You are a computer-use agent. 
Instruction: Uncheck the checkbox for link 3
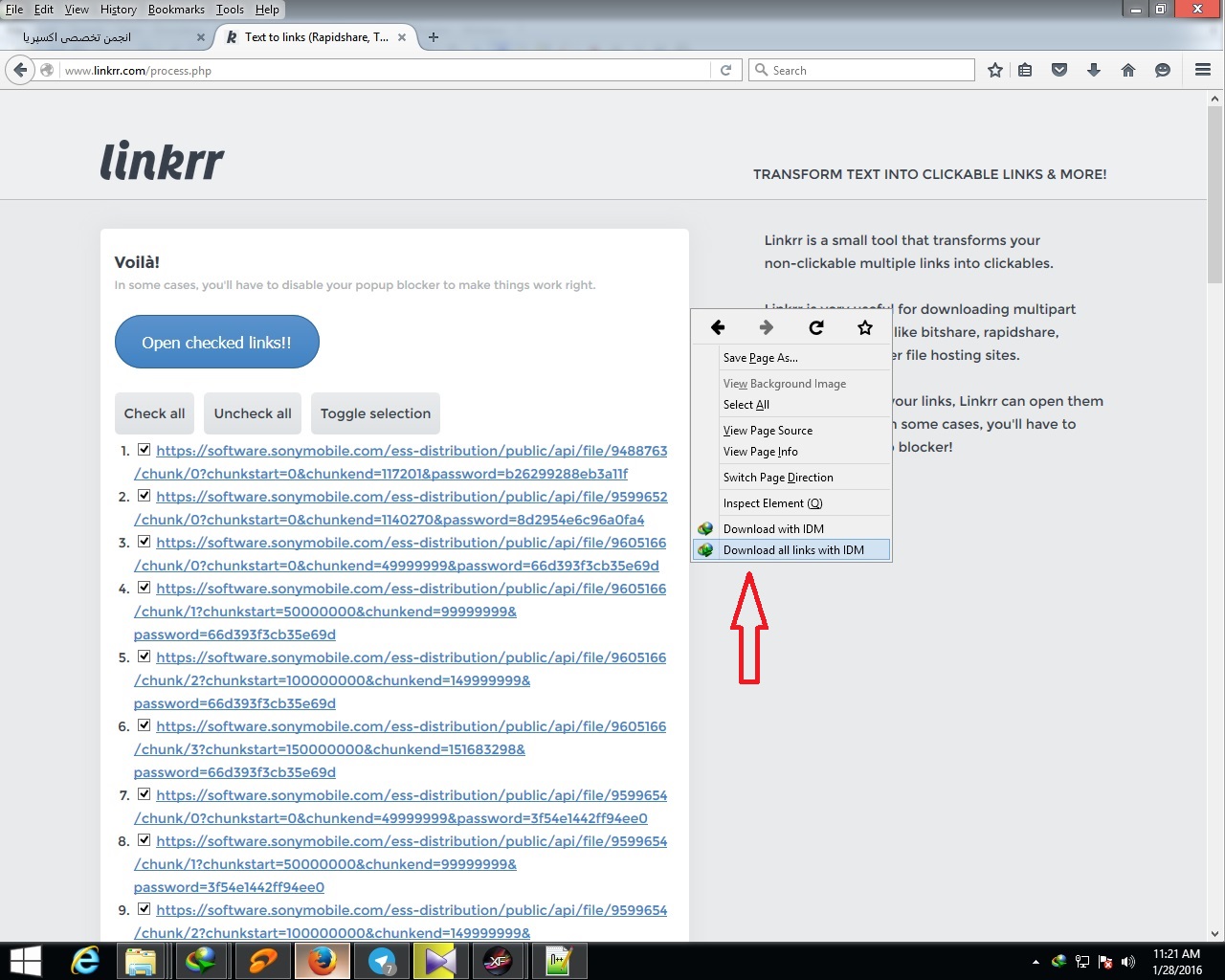[x=144, y=542]
